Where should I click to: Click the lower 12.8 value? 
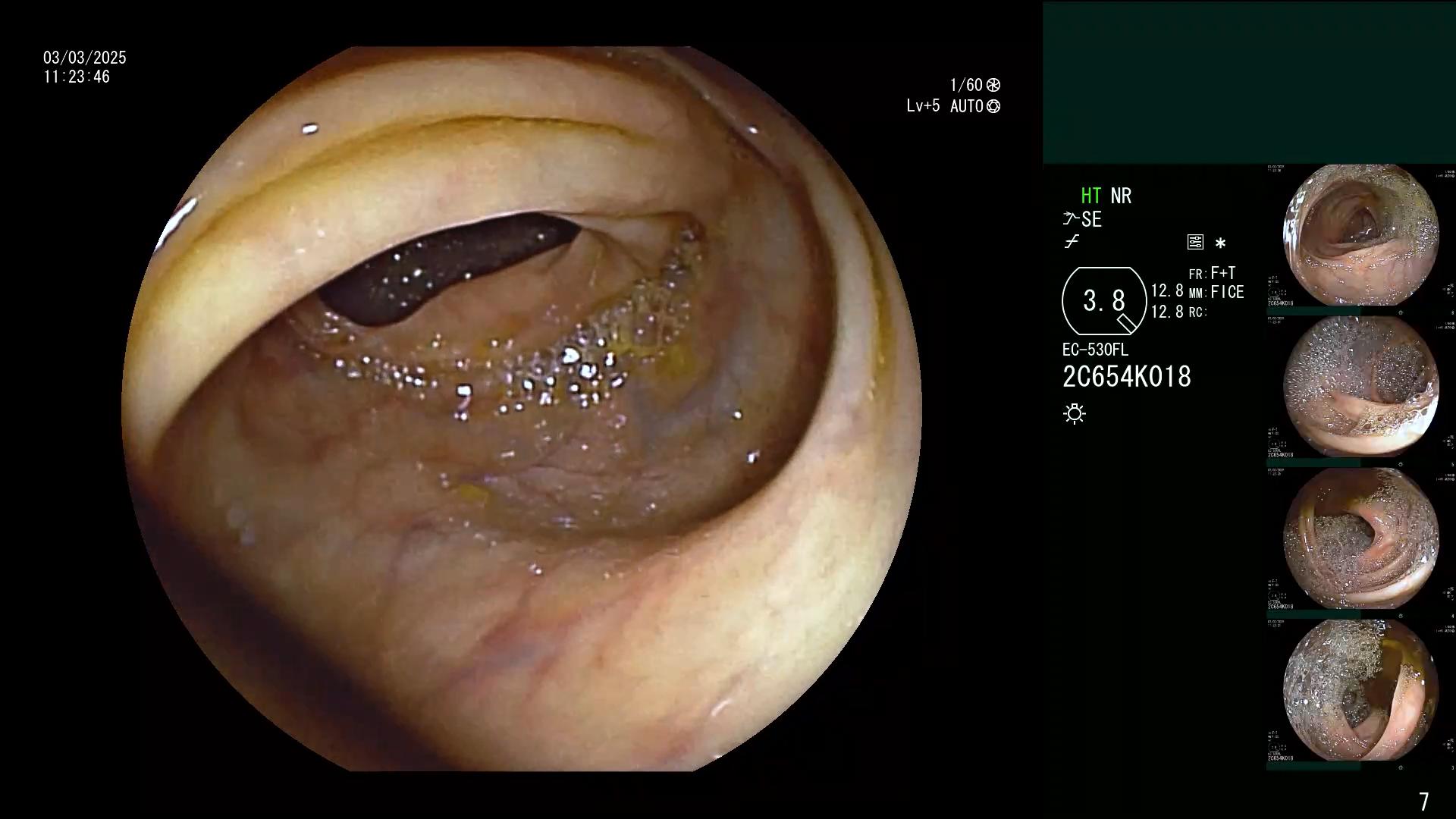point(1167,312)
